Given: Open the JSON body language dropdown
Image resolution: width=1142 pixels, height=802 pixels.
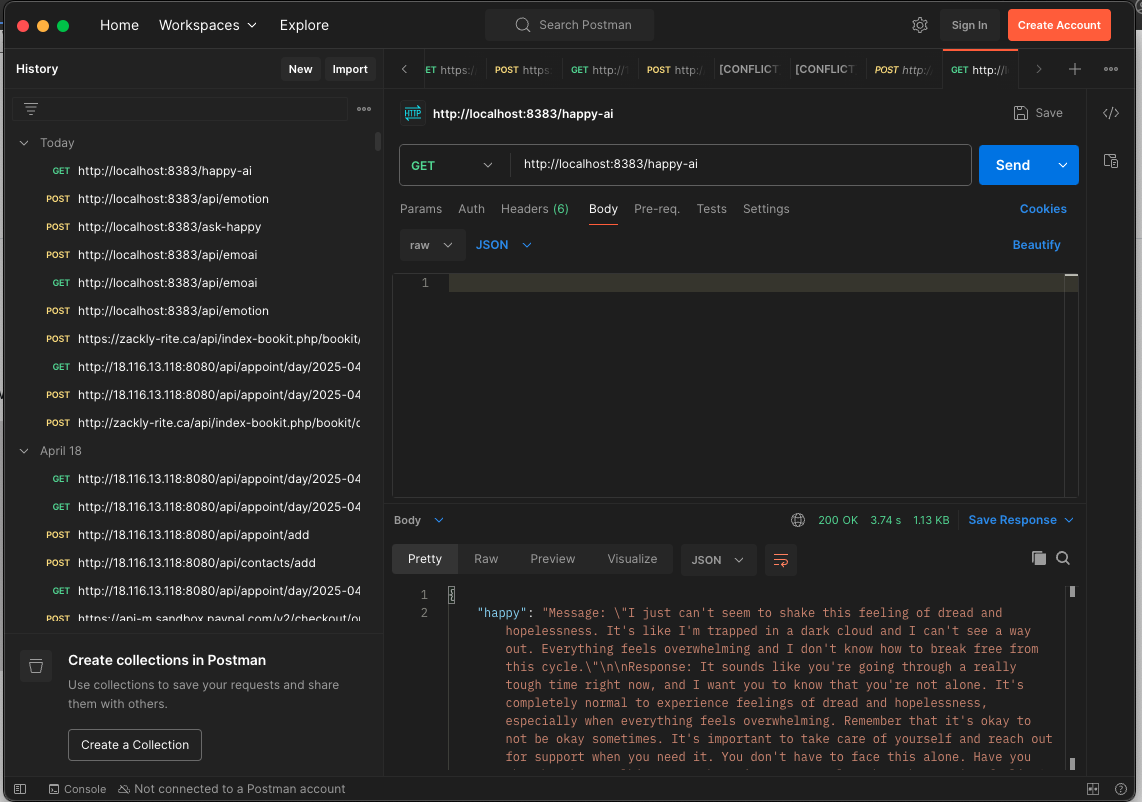Looking at the screenshot, I should point(503,245).
